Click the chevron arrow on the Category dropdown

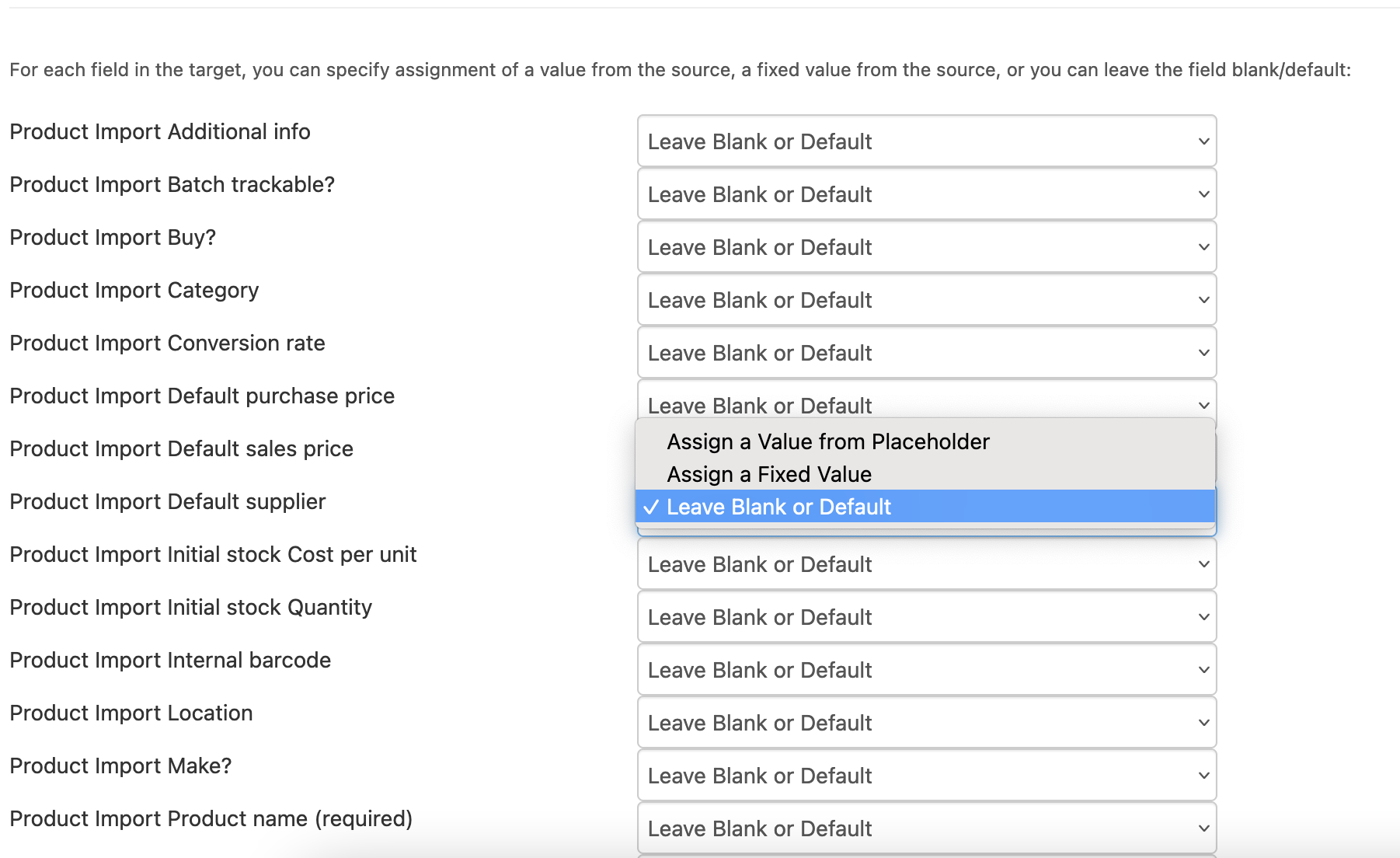[x=1203, y=300]
